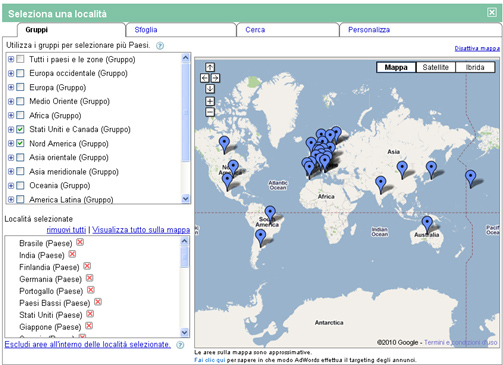
Task: Remove Portogallo from selected locations
Action: [x=91, y=290]
